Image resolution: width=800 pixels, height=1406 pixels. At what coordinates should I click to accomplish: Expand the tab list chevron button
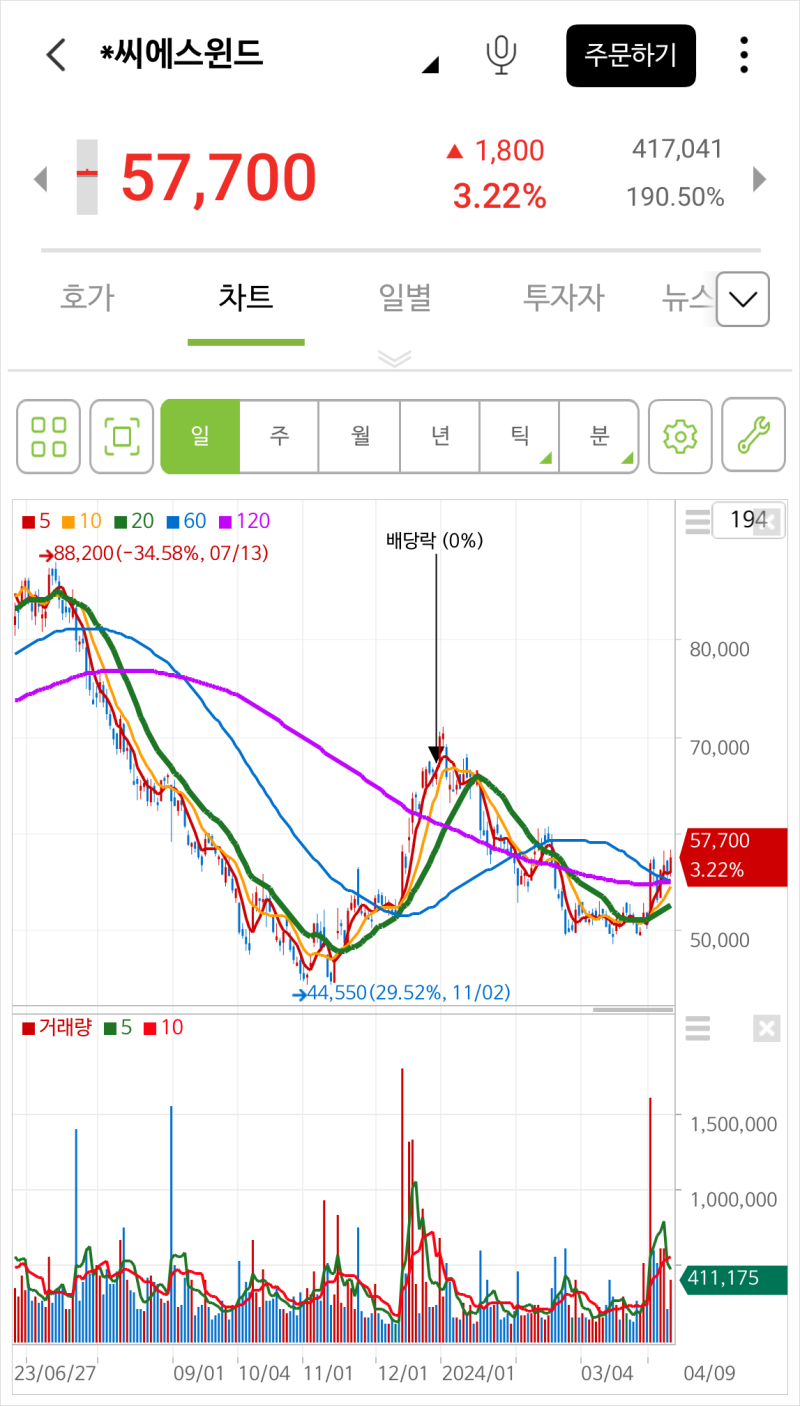743,299
